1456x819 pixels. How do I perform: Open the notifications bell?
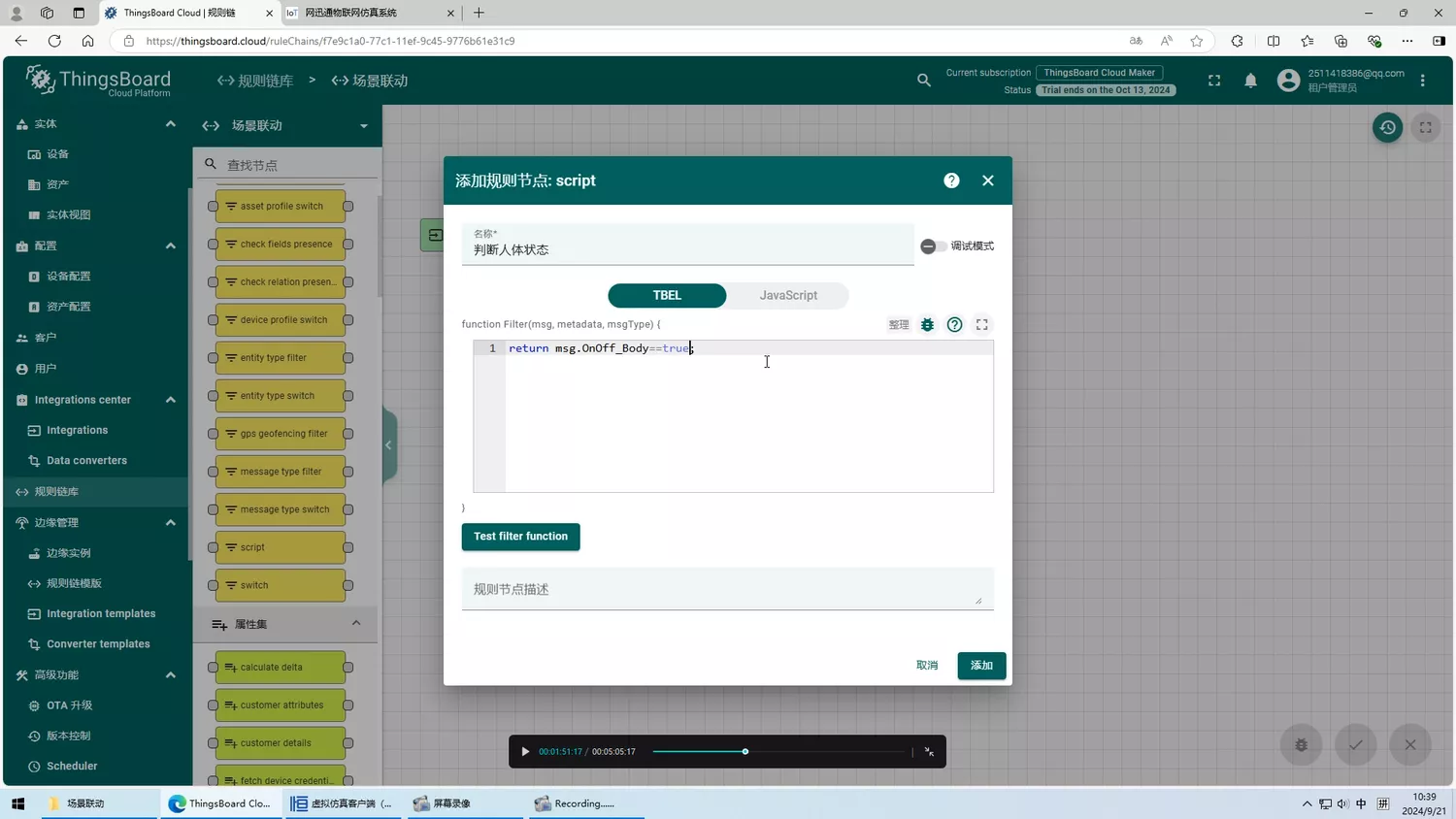coord(1250,81)
